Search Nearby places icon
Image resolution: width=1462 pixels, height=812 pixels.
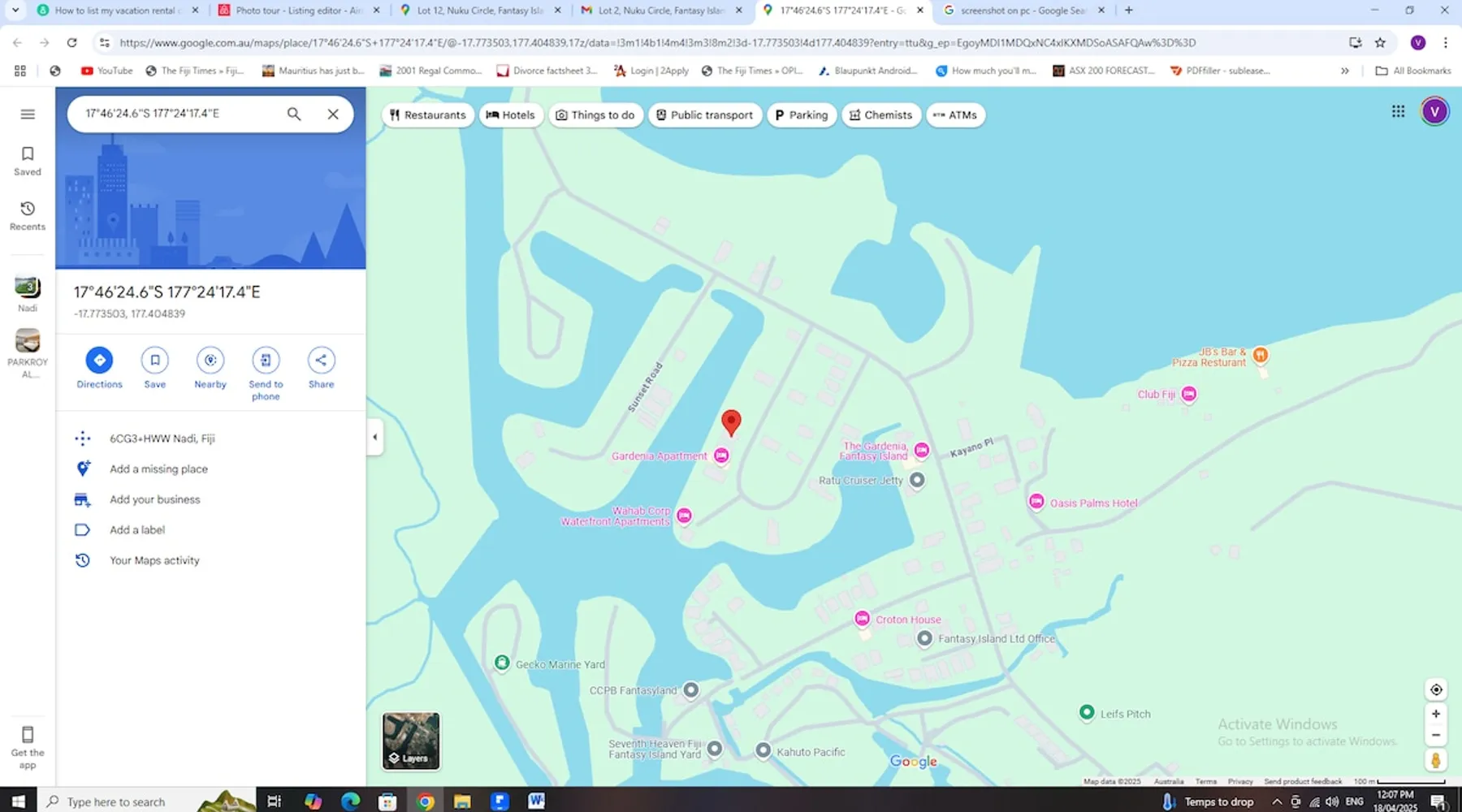tap(210, 361)
